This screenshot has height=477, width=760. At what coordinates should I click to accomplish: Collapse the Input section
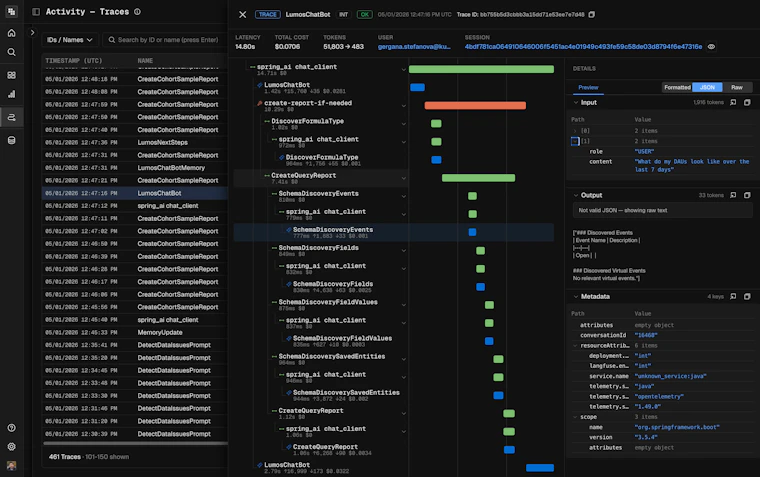[x=576, y=102]
